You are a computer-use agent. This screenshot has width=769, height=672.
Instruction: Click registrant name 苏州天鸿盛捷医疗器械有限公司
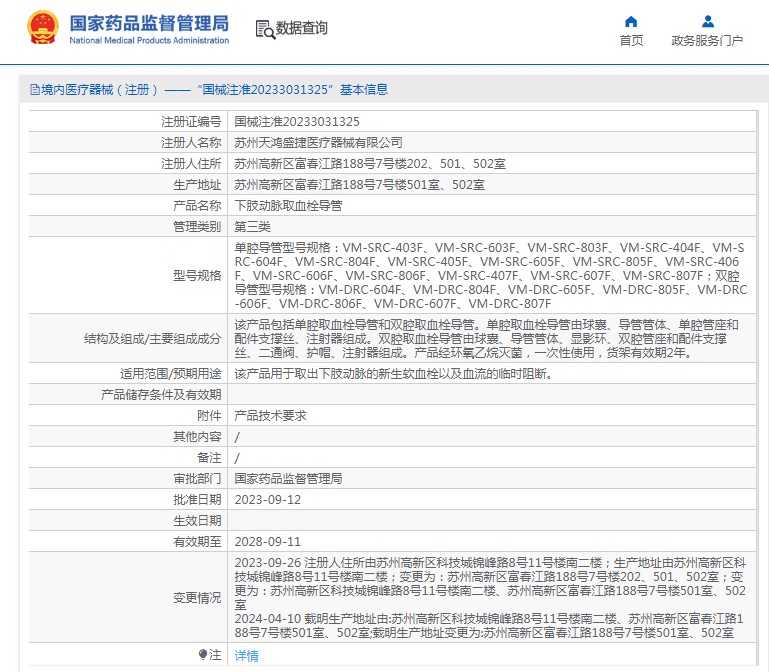pyautogui.click(x=318, y=142)
